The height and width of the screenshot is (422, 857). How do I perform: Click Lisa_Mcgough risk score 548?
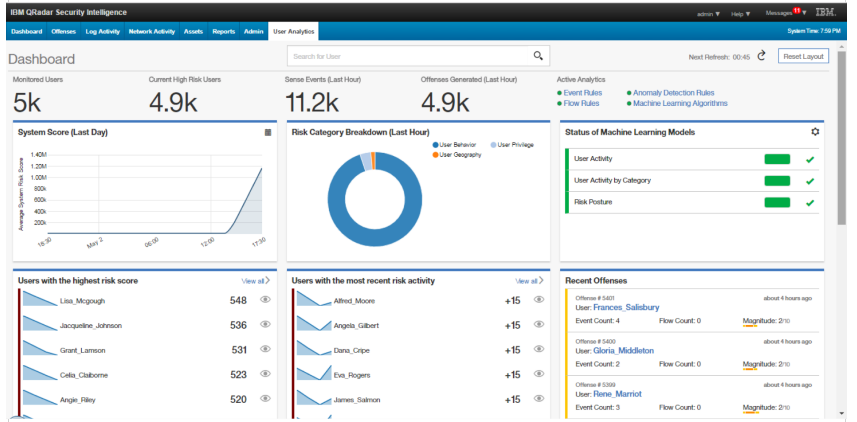238,300
